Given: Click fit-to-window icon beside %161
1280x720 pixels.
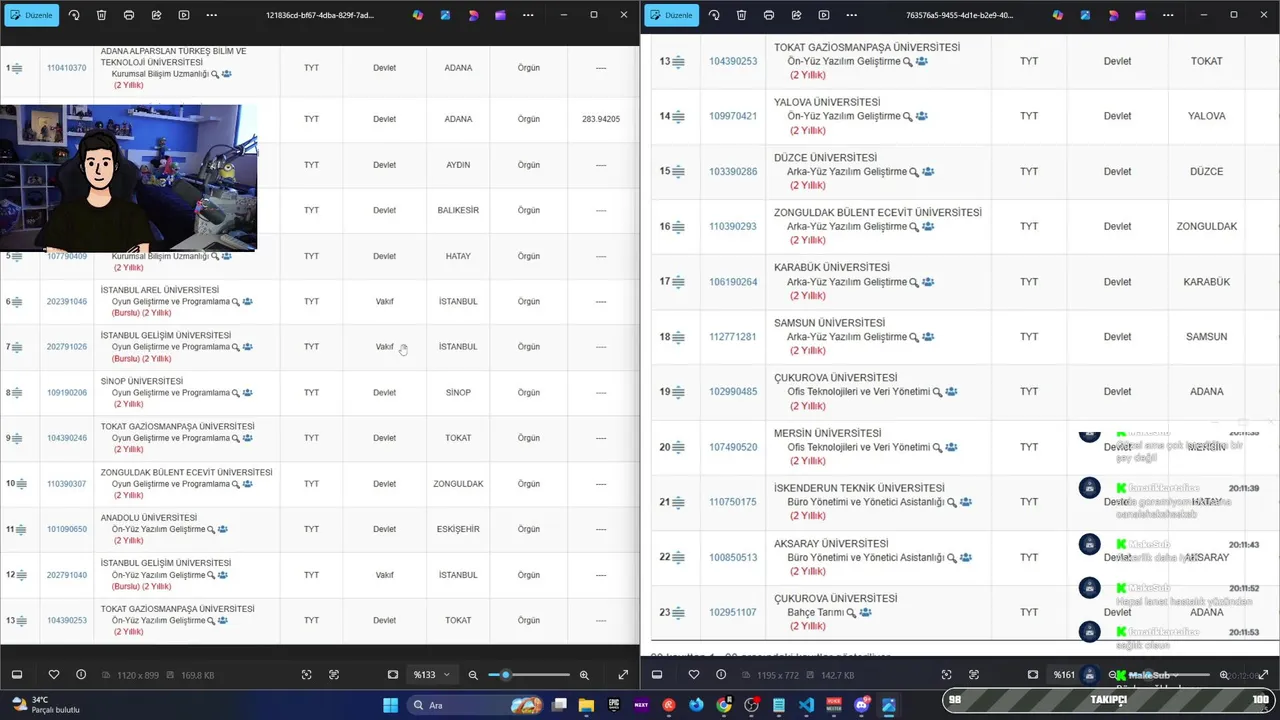Looking at the screenshot, I should click(1033, 675).
